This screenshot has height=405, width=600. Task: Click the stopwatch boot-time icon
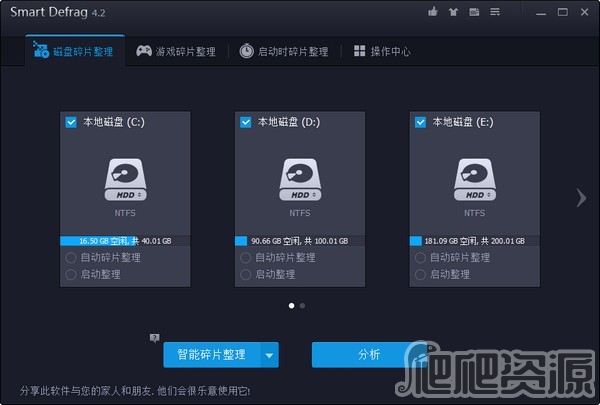click(x=247, y=51)
